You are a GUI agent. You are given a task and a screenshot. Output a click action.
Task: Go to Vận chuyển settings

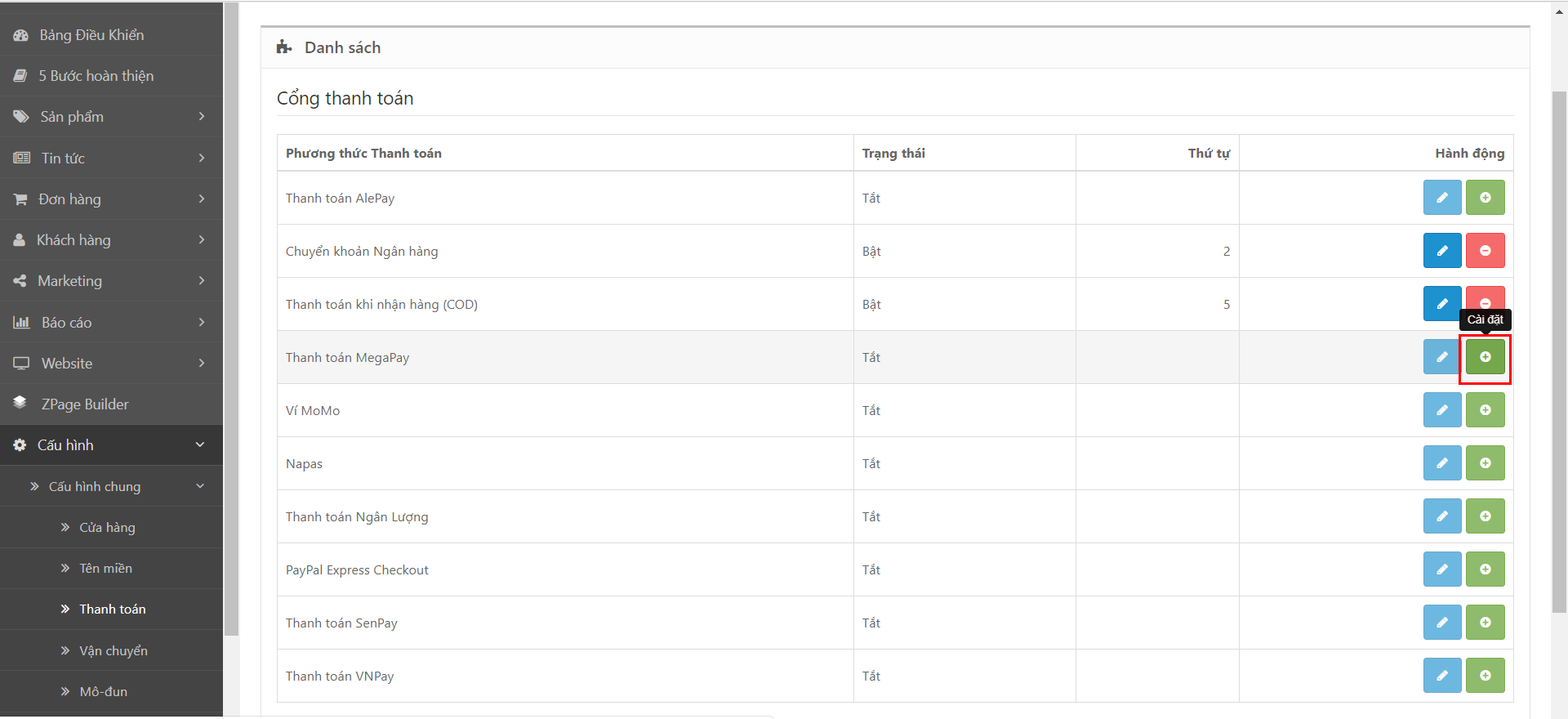(x=111, y=651)
